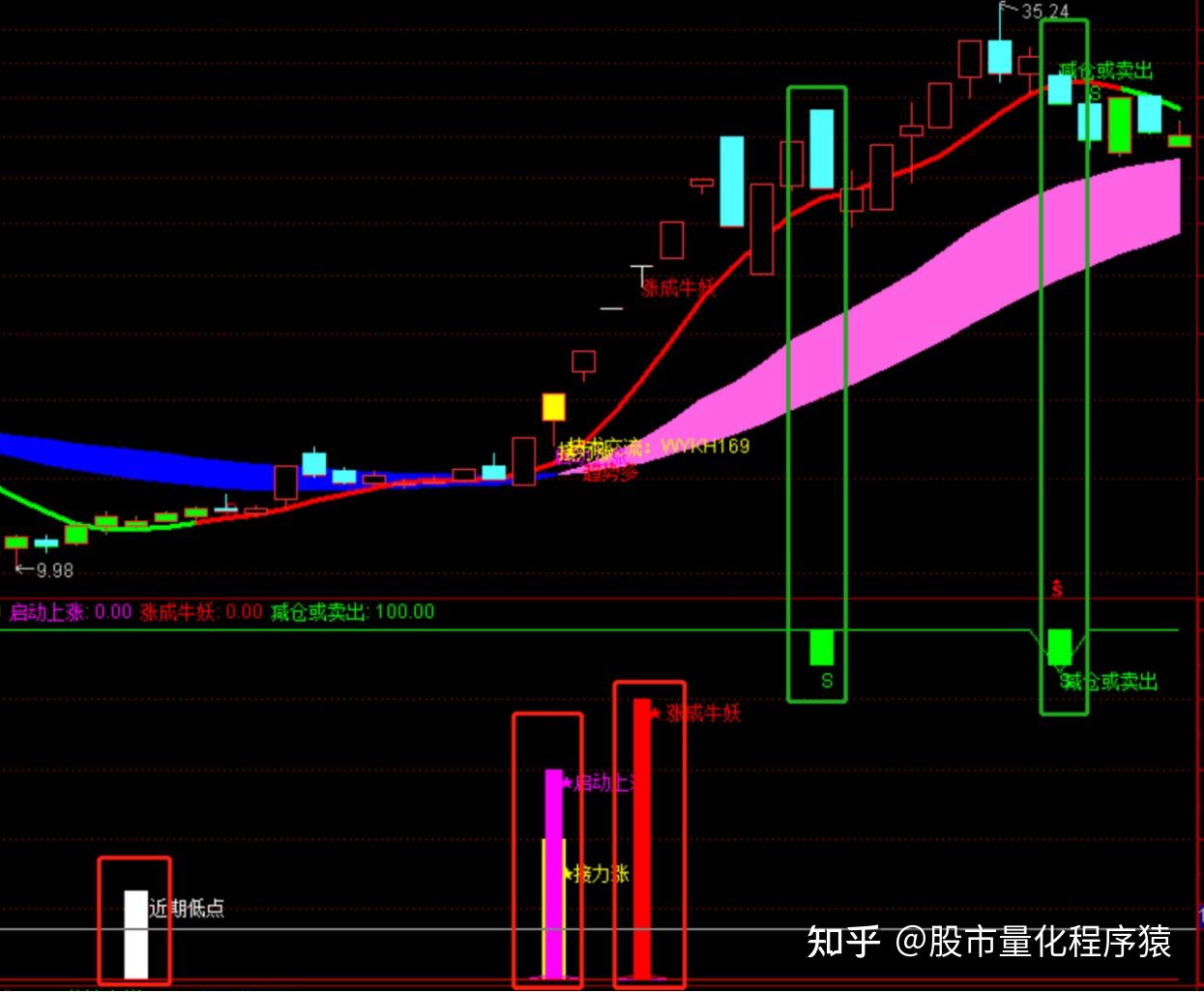
Task: Click the red 涨成牛妖 label on the price chart
Action: point(678,288)
